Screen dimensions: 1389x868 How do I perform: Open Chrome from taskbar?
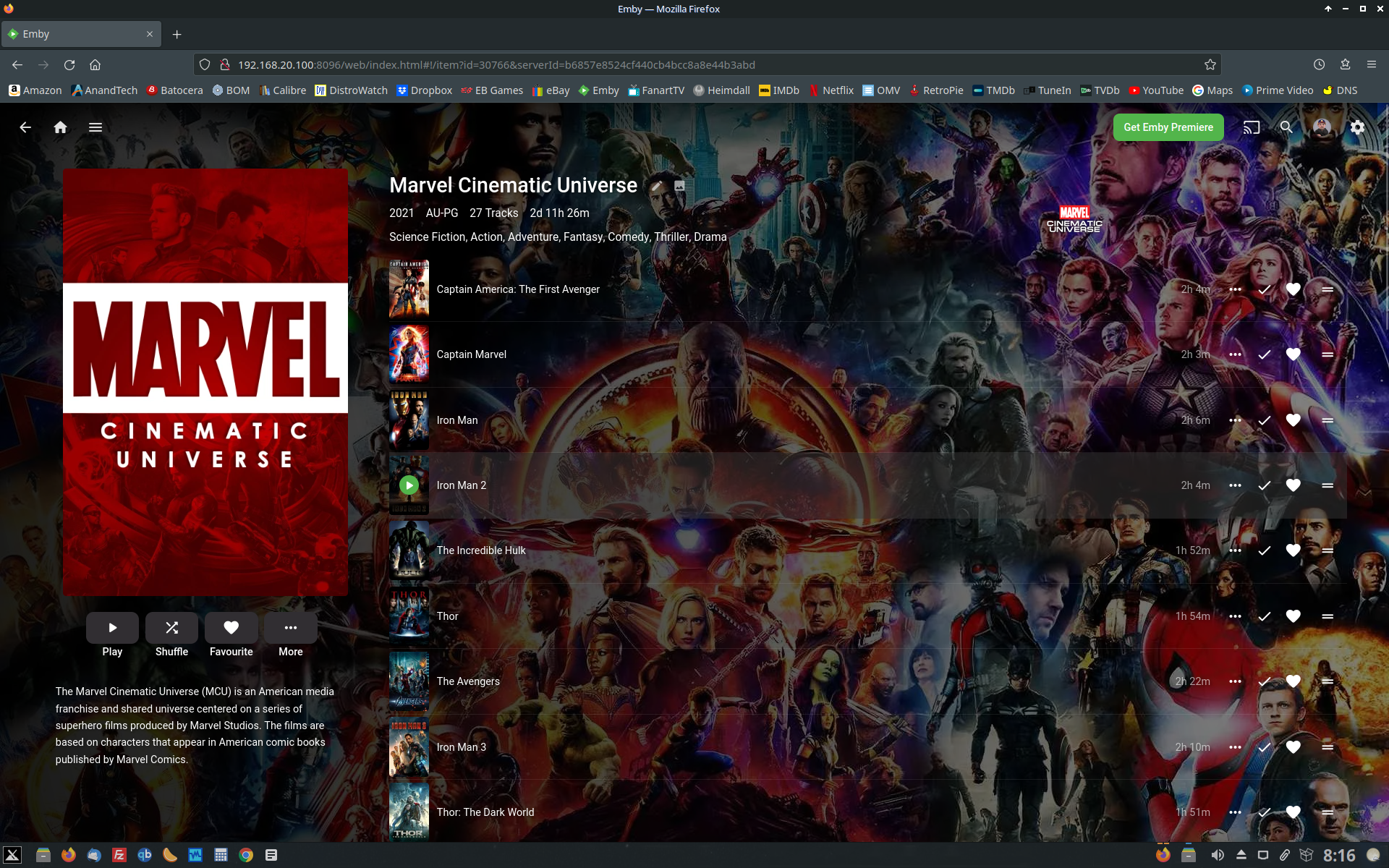[246, 855]
